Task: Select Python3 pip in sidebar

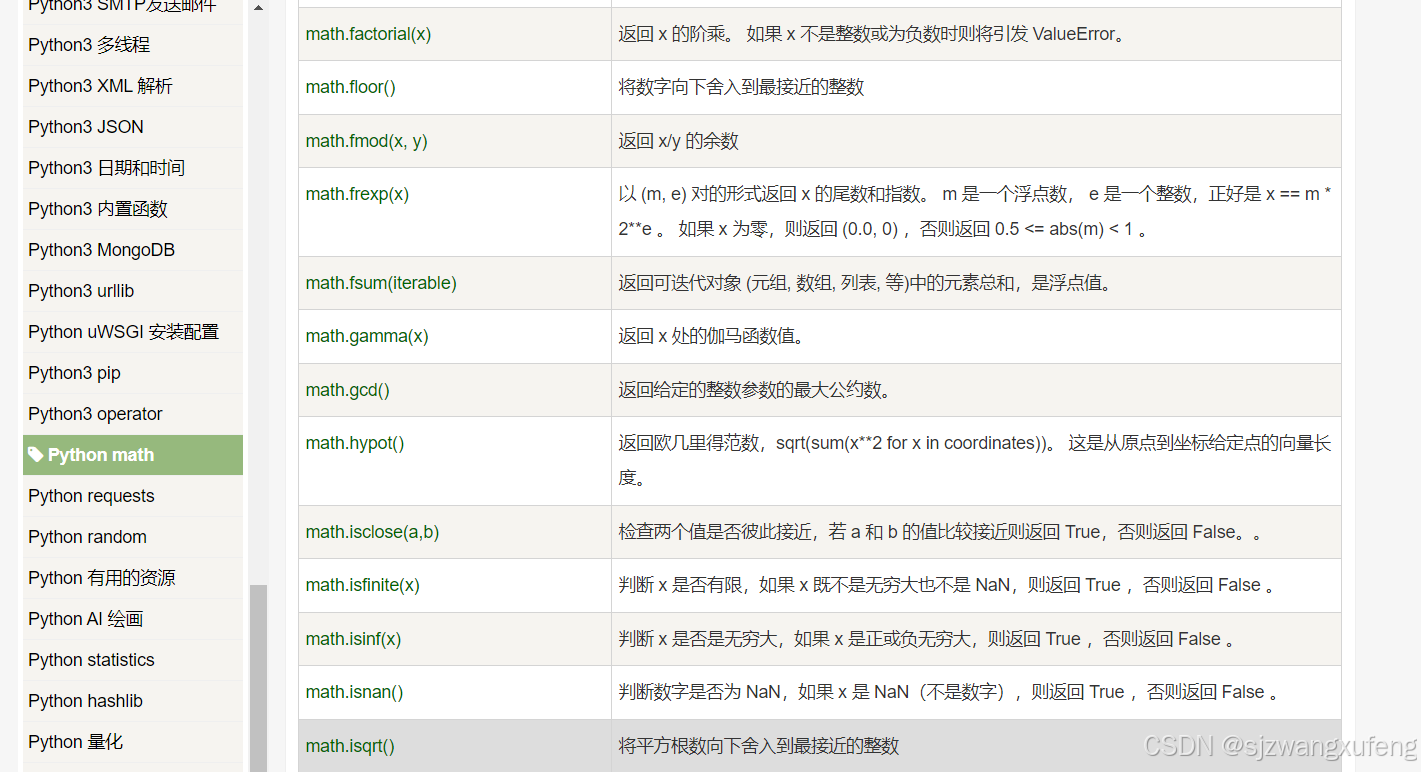Action: coord(74,372)
